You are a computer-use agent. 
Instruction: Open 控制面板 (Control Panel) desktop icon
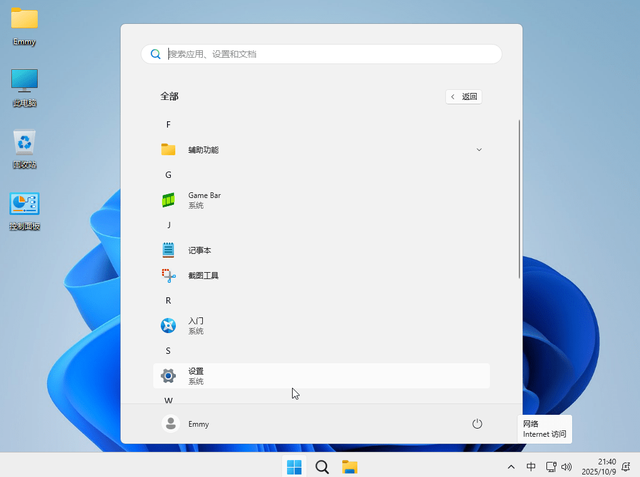24,207
